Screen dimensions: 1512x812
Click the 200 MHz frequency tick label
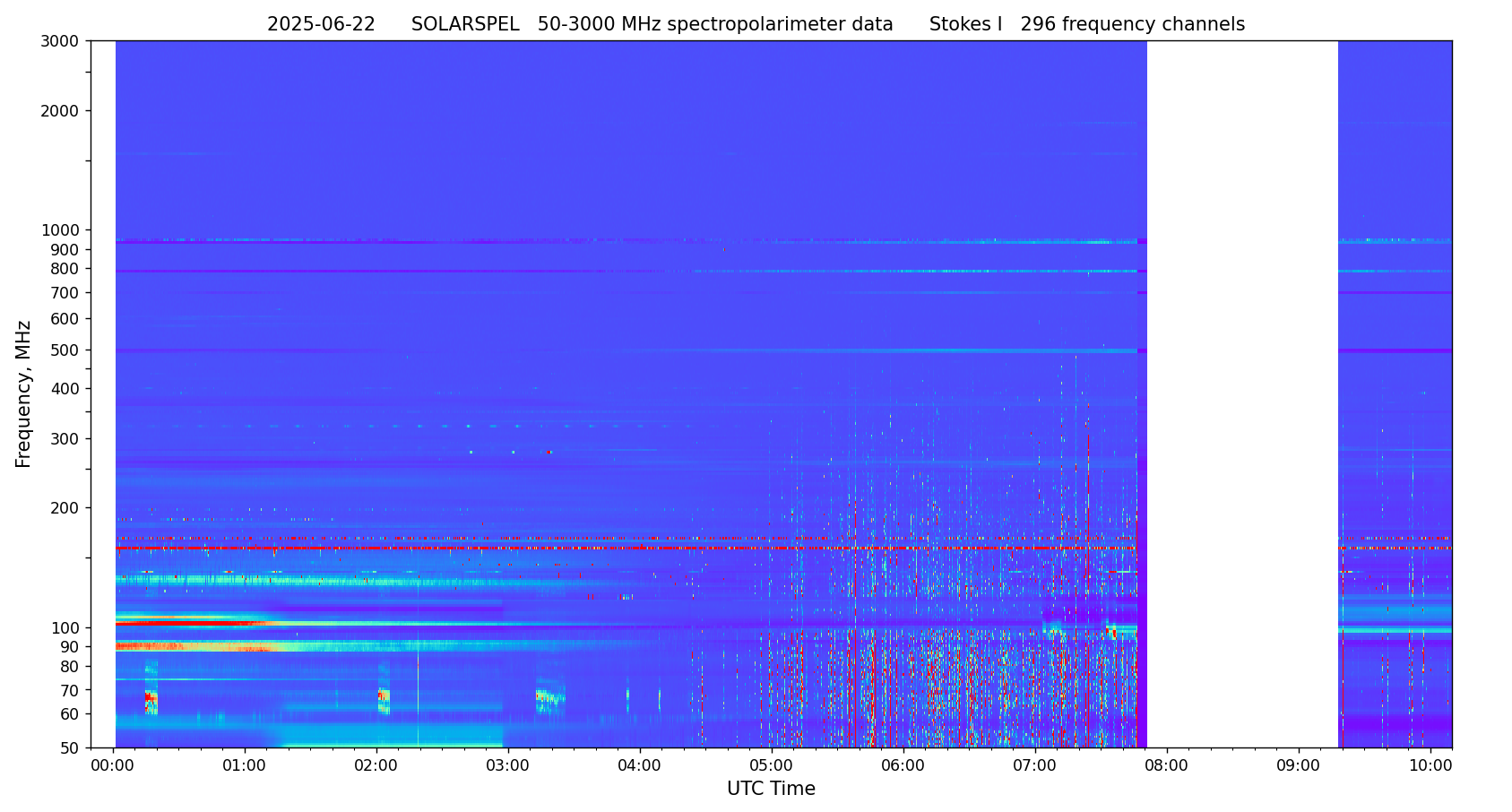[x=64, y=508]
